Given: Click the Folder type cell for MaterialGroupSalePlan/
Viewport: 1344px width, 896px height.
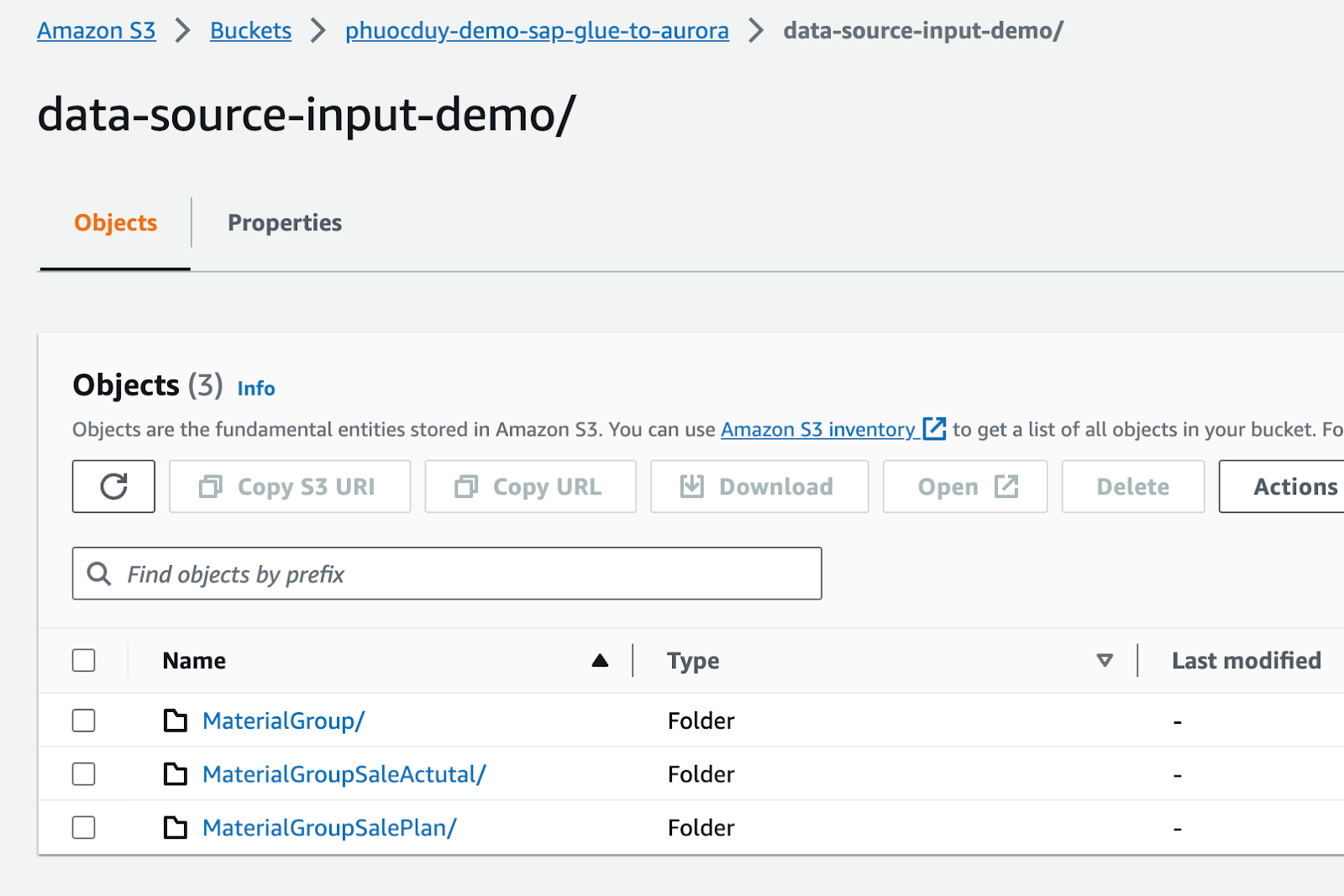Looking at the screenshot, I should click(x=701, y=828).
